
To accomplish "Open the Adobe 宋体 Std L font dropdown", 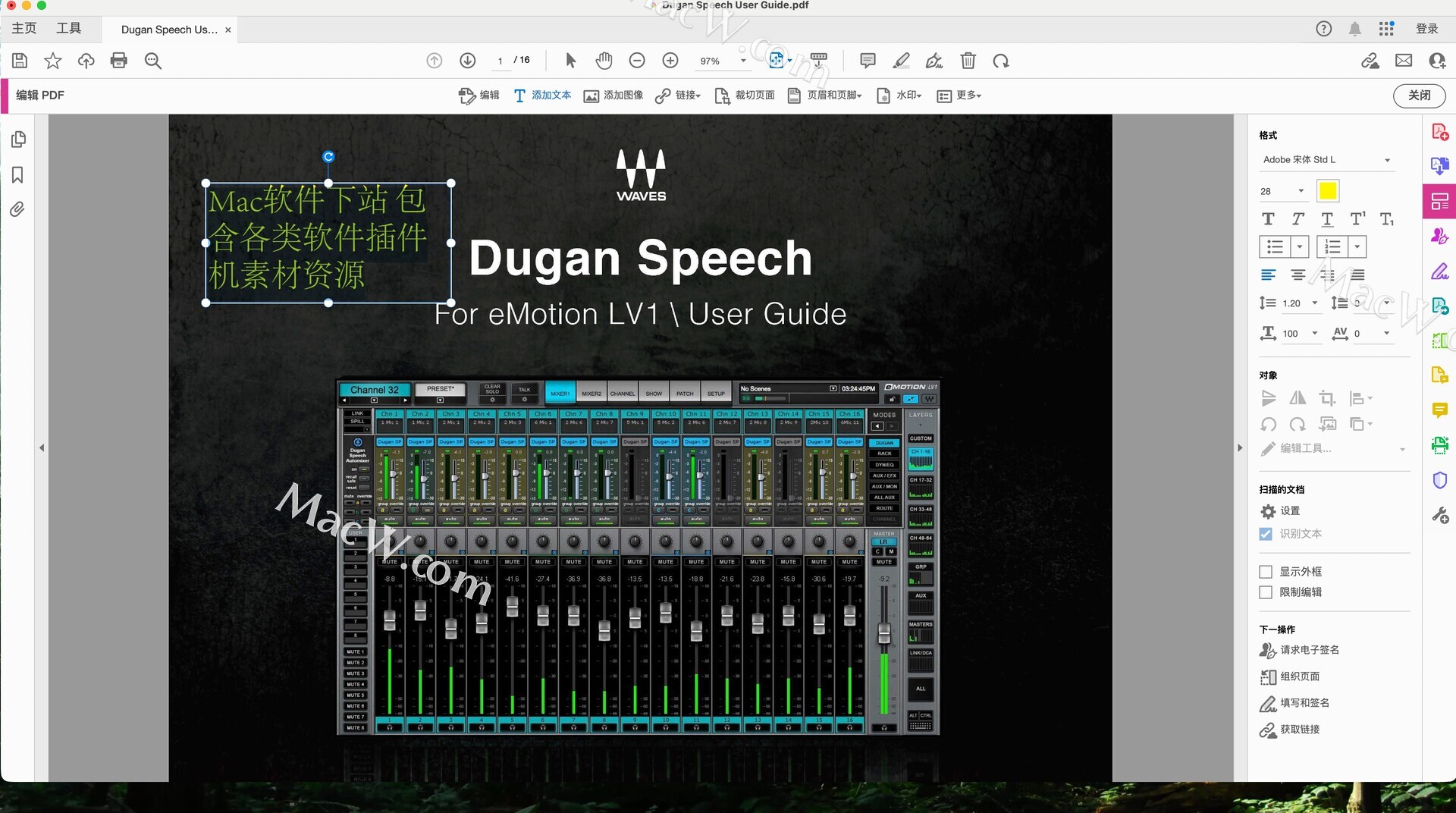I will tap(1326, 160).
